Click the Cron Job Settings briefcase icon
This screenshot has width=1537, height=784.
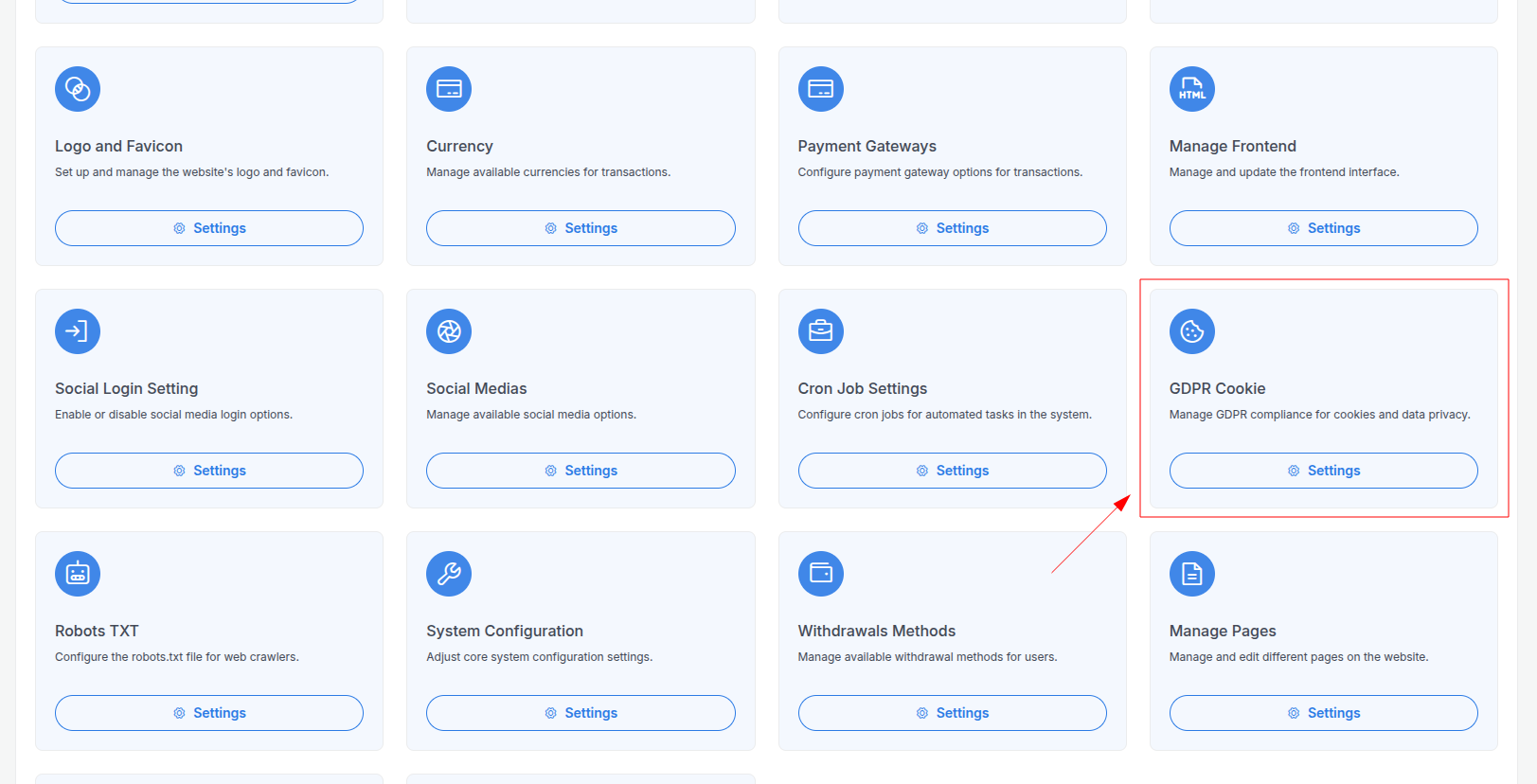821,331
